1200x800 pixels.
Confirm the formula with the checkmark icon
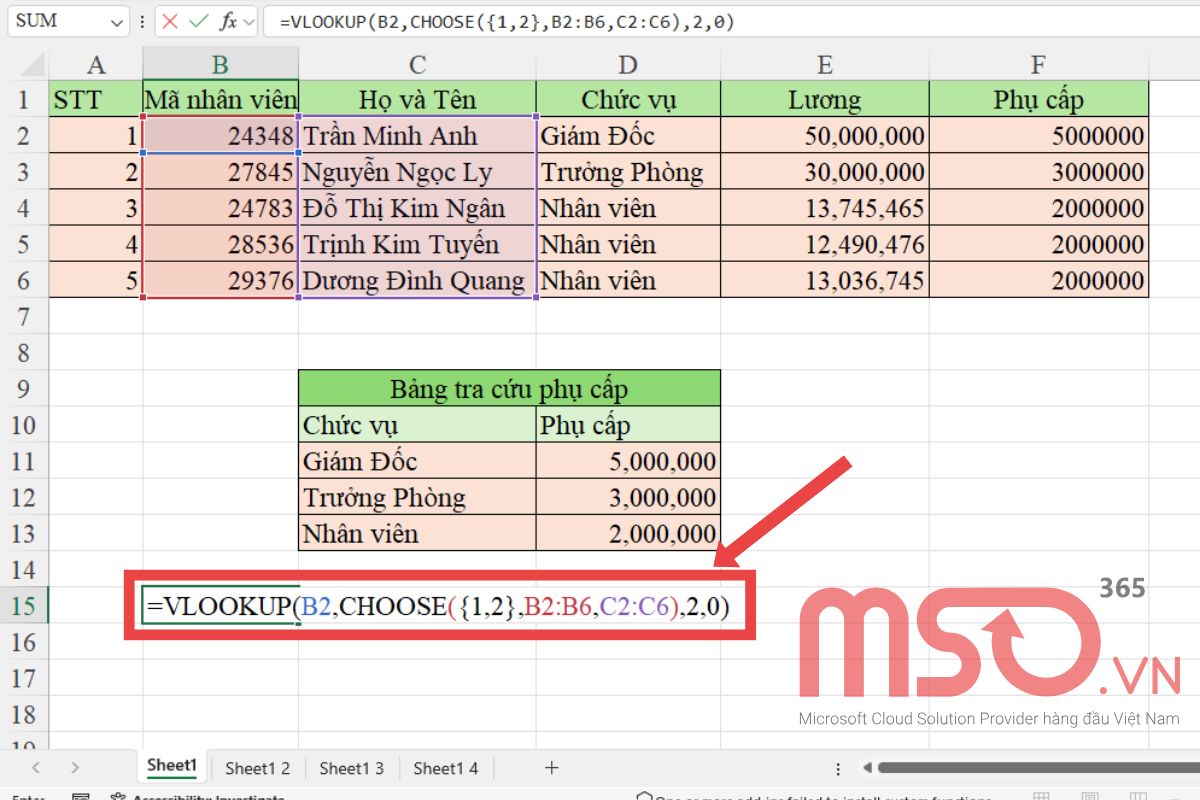click(199, 21)
